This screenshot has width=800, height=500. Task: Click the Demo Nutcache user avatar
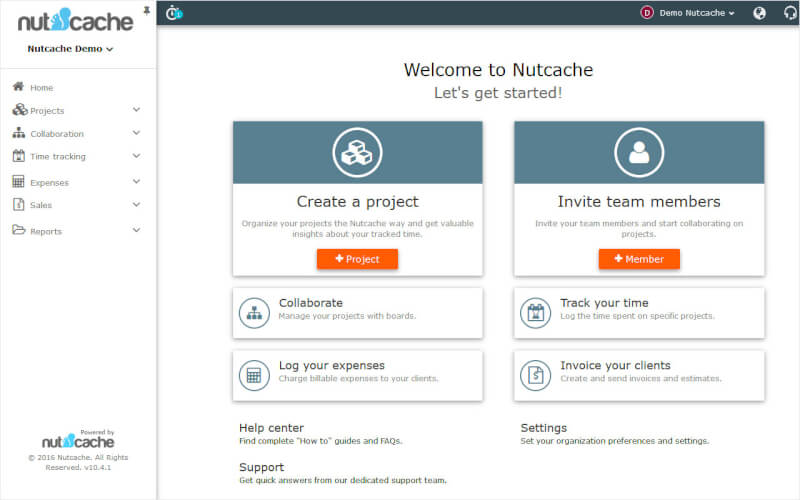(x=646, y=13)
